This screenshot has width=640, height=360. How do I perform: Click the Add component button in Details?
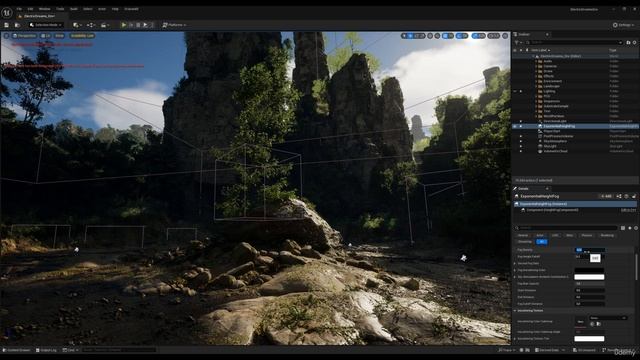pos(606,196)
